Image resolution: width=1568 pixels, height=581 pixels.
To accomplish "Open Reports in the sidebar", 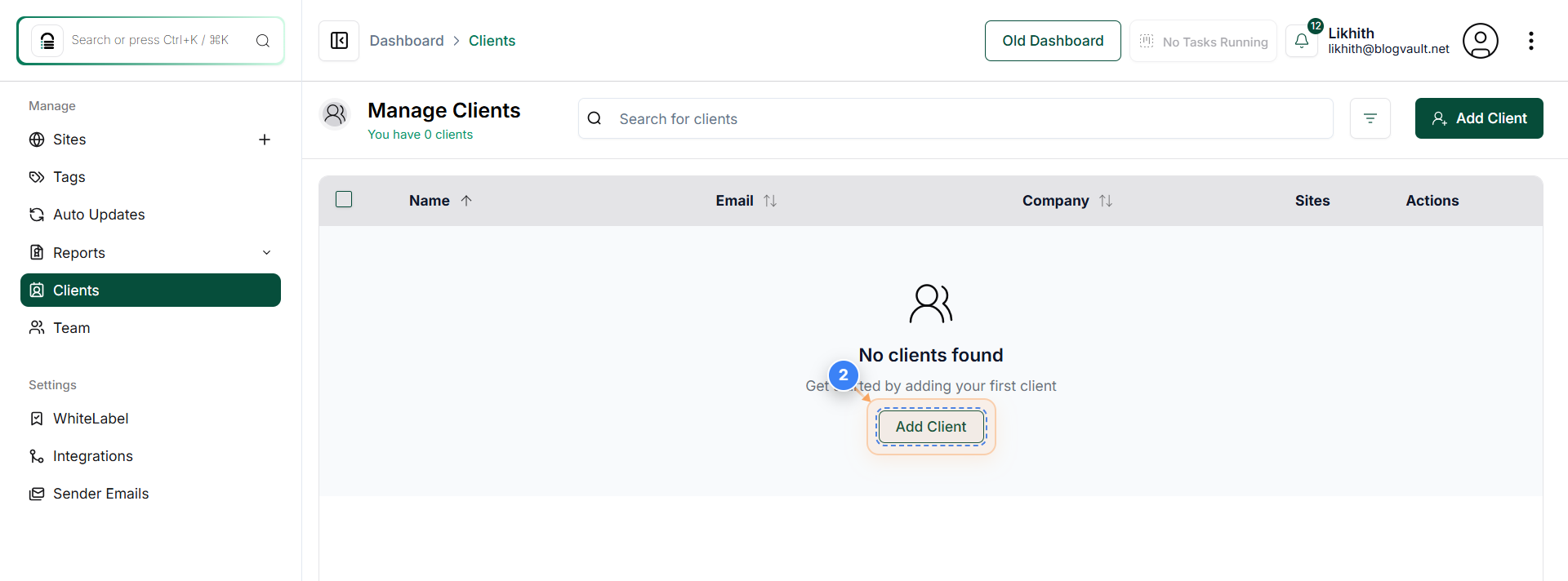I will point(150,253).
